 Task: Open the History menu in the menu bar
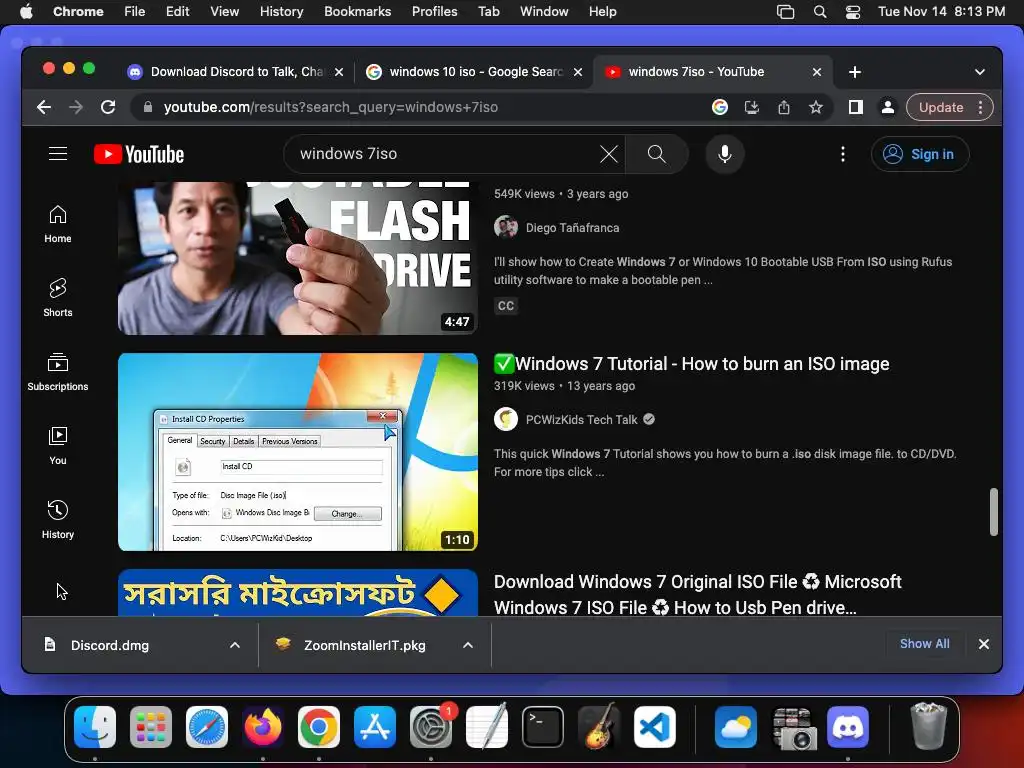[281, 12]
